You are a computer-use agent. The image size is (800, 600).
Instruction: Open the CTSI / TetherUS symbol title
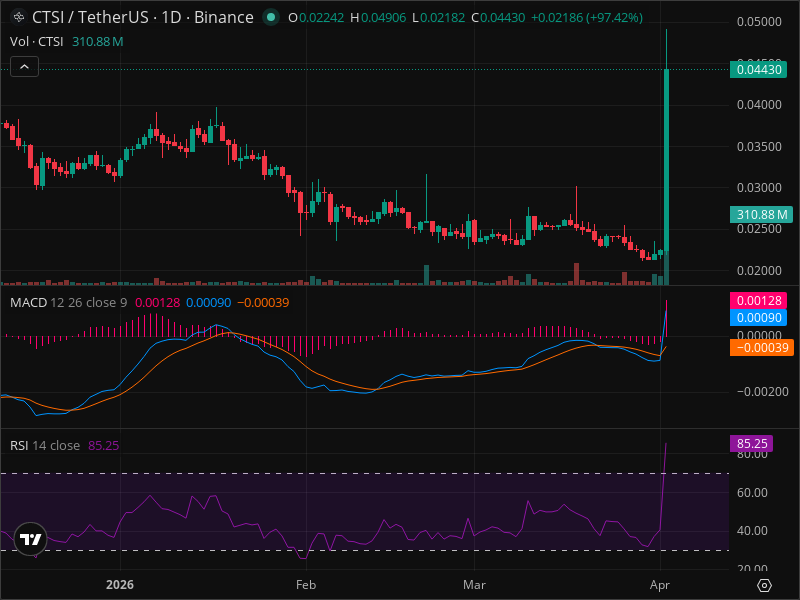coord(142,17)
